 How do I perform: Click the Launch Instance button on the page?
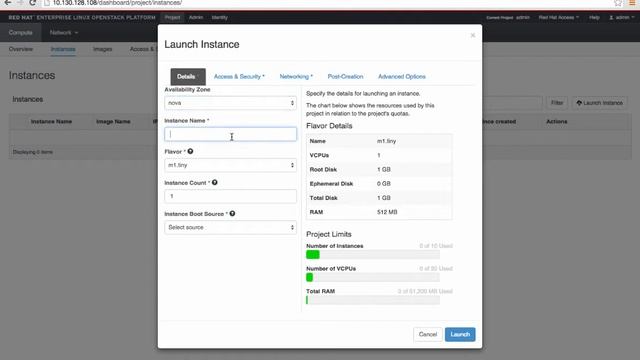click(600, 103)
